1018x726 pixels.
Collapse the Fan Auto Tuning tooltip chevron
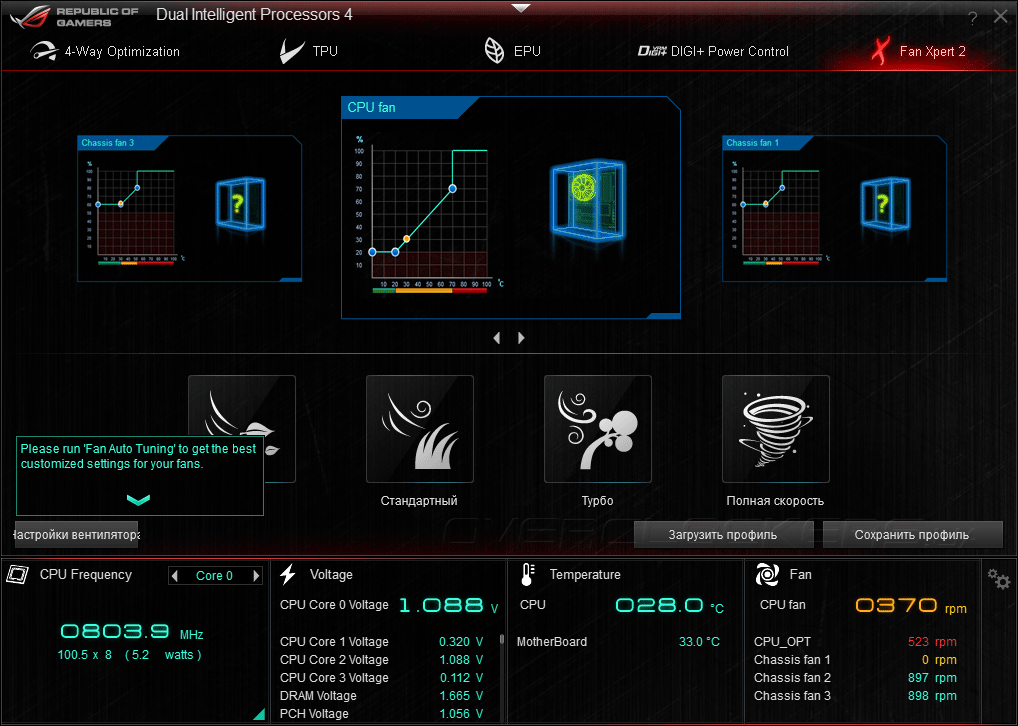138,499
